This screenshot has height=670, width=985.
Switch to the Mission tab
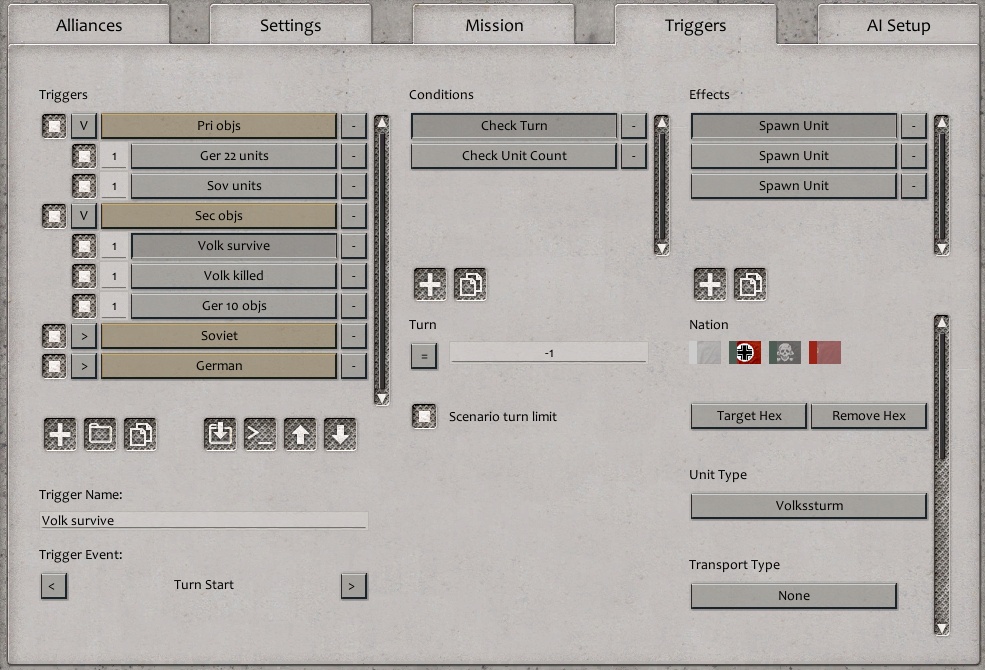(x=493, y=24)
